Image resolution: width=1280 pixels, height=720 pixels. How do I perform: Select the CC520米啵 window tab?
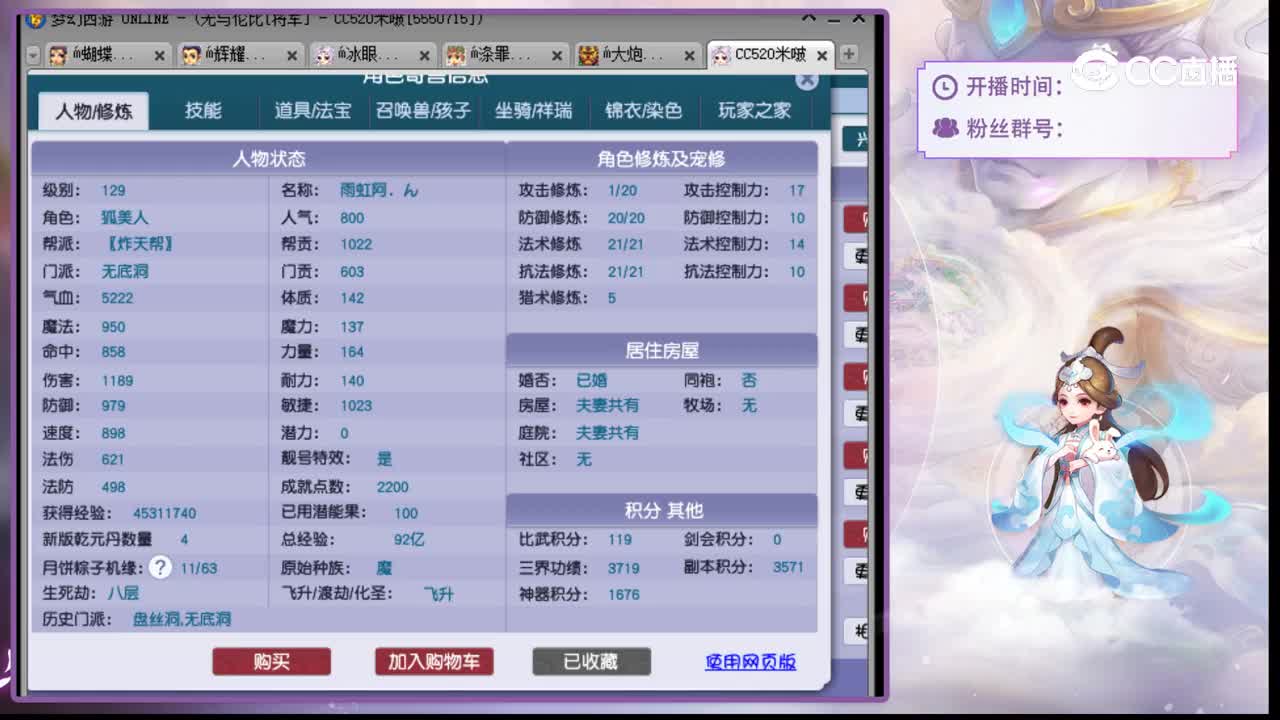770,55
